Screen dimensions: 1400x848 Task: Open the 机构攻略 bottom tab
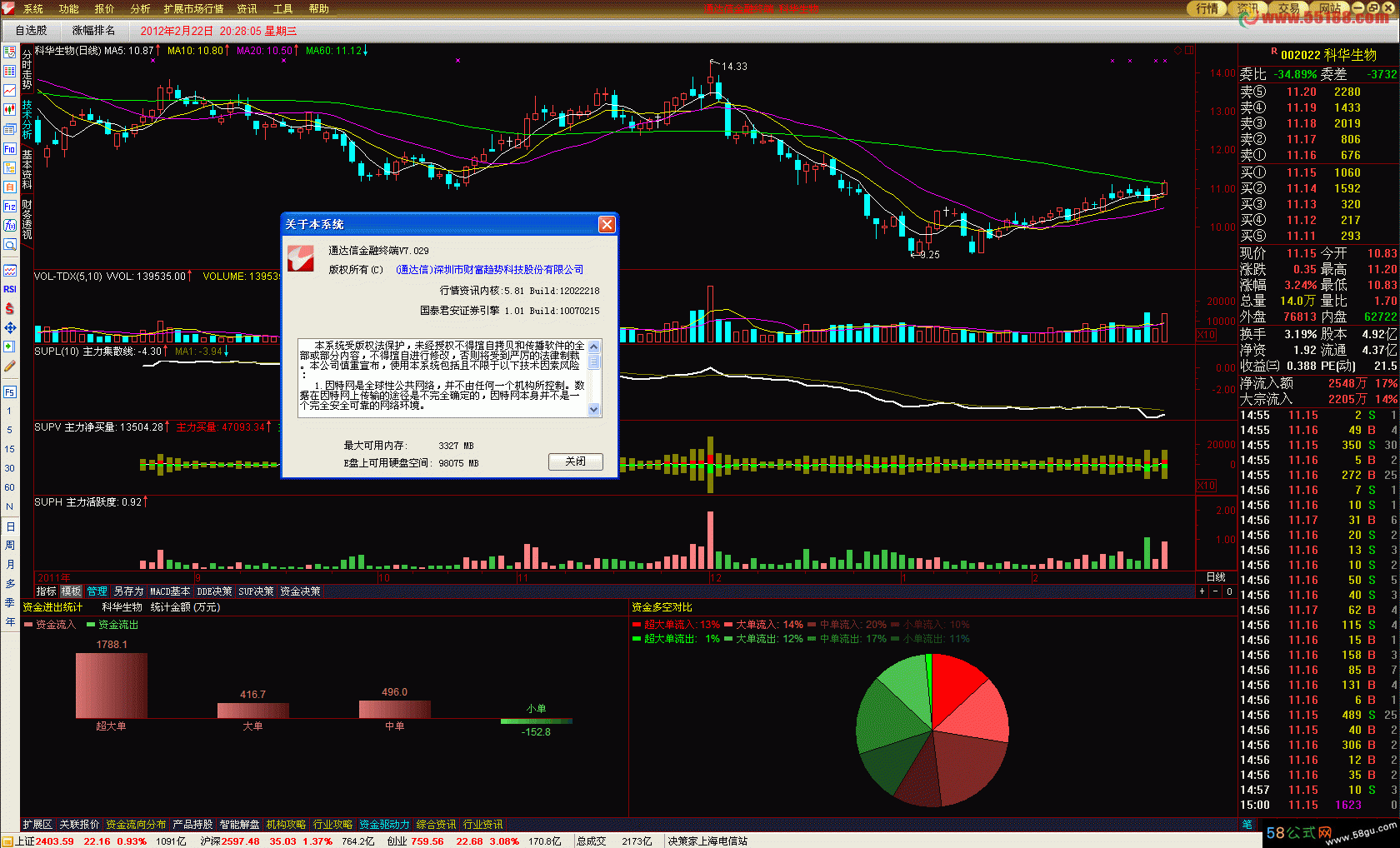tap(286, 825)
